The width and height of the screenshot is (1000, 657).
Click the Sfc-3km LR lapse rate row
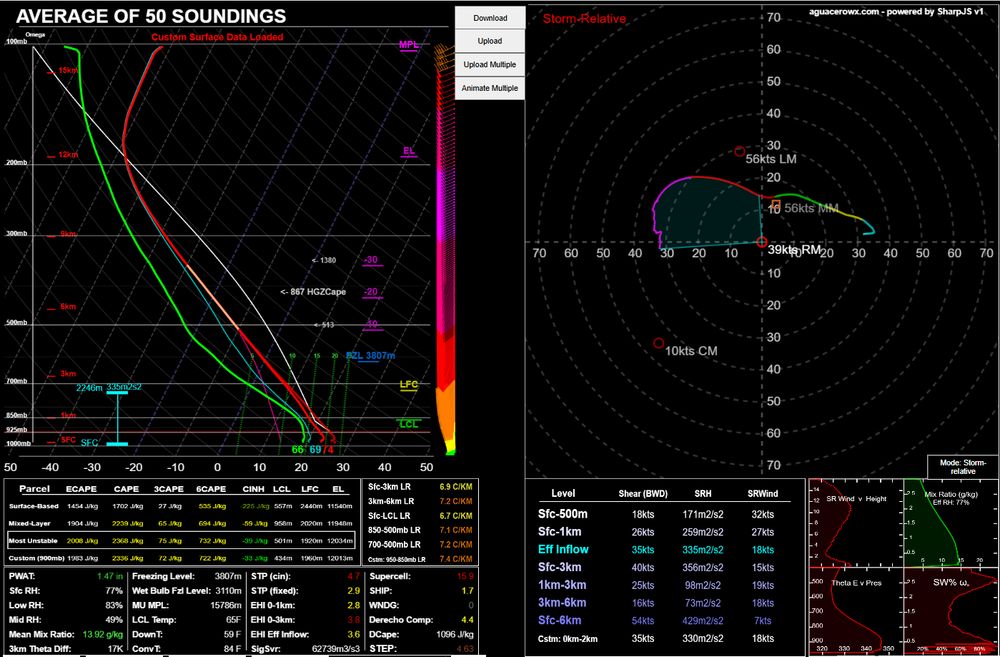(420, 487)
